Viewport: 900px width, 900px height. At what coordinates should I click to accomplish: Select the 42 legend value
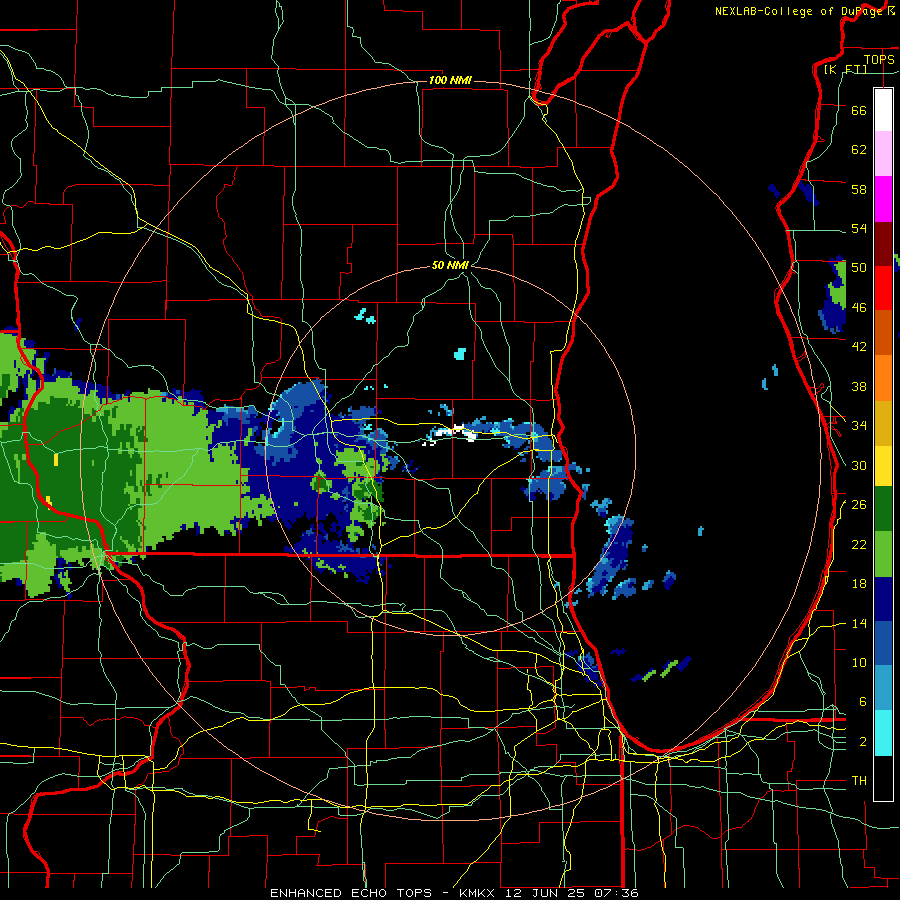859,347
